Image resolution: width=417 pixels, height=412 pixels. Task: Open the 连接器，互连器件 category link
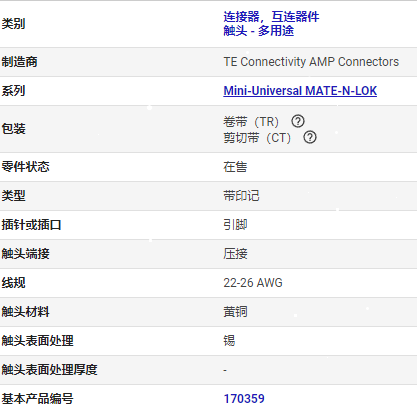271,16
